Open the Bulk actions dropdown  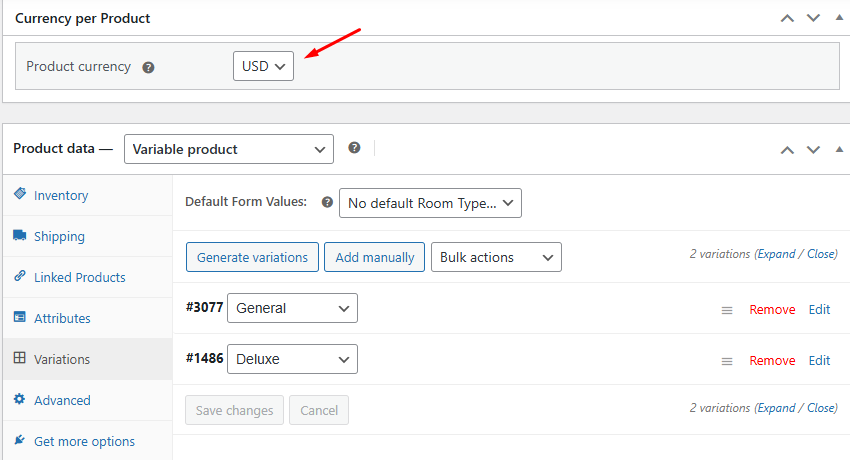click(x=496, y=257)
